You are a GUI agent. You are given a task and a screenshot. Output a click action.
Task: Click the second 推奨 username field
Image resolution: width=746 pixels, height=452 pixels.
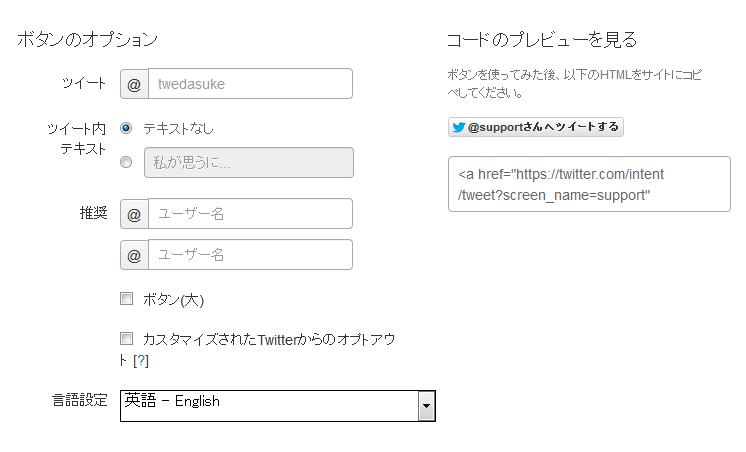[x=250, y=255]
